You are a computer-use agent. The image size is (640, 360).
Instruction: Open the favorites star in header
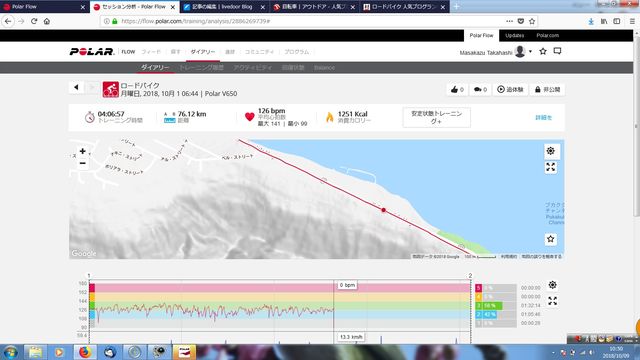pyautogui.click(x=543, y=51)
